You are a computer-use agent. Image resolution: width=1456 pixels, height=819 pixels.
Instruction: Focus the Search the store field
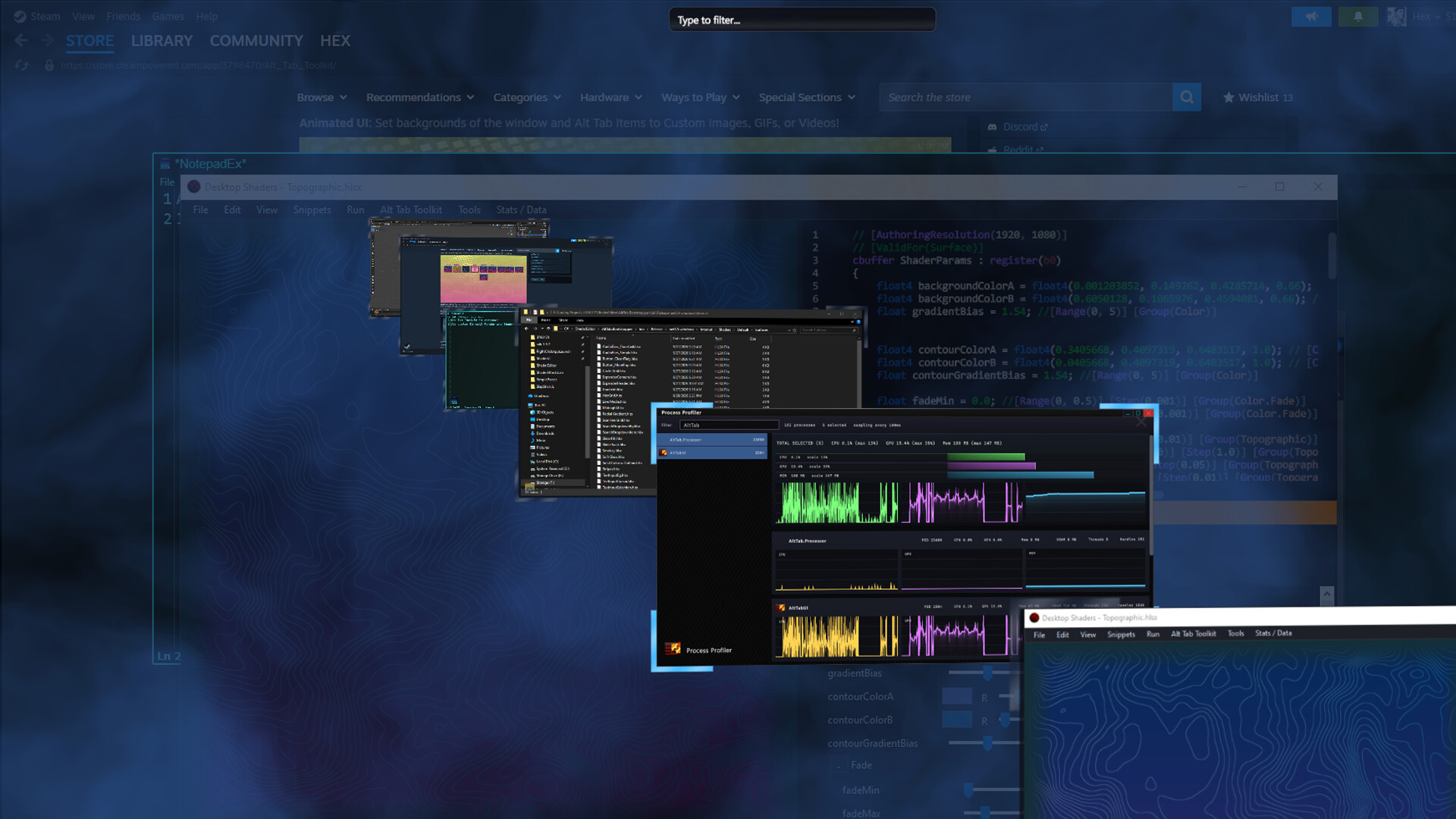point(1025,97)
